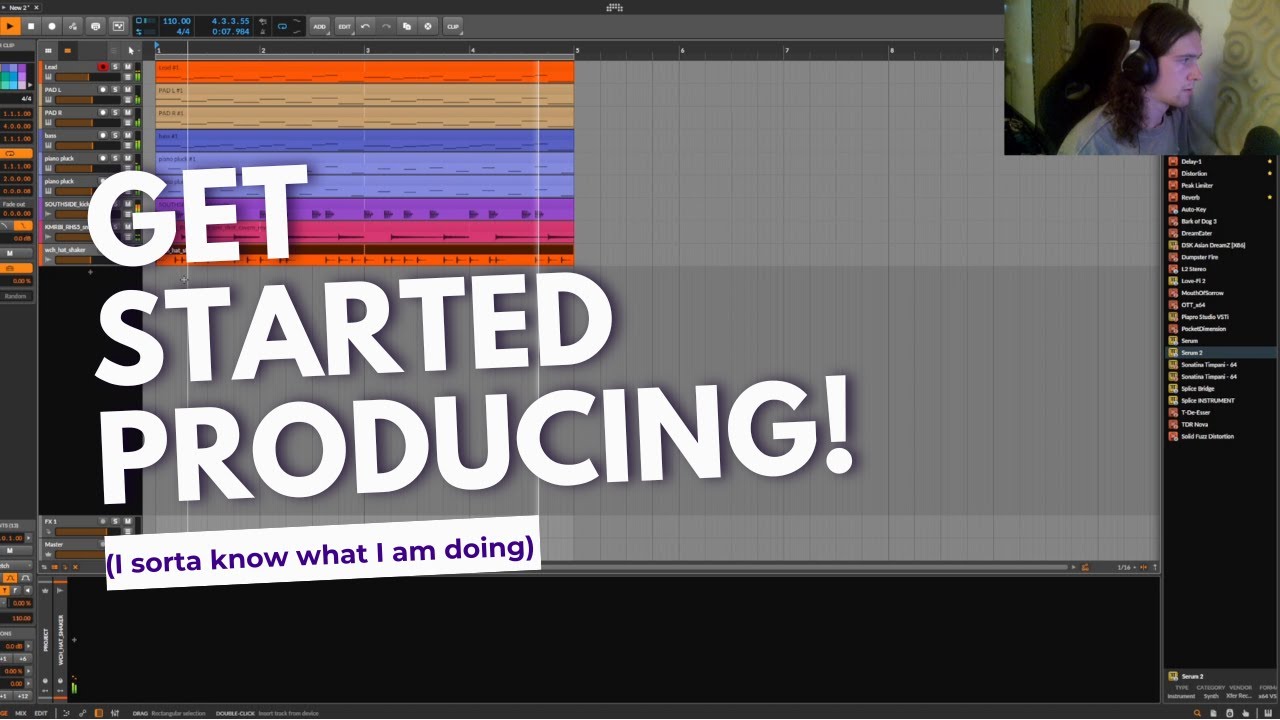Switch to the MIX panel layout
Screen dimensions: 1280x720
(x=21, y=713)
